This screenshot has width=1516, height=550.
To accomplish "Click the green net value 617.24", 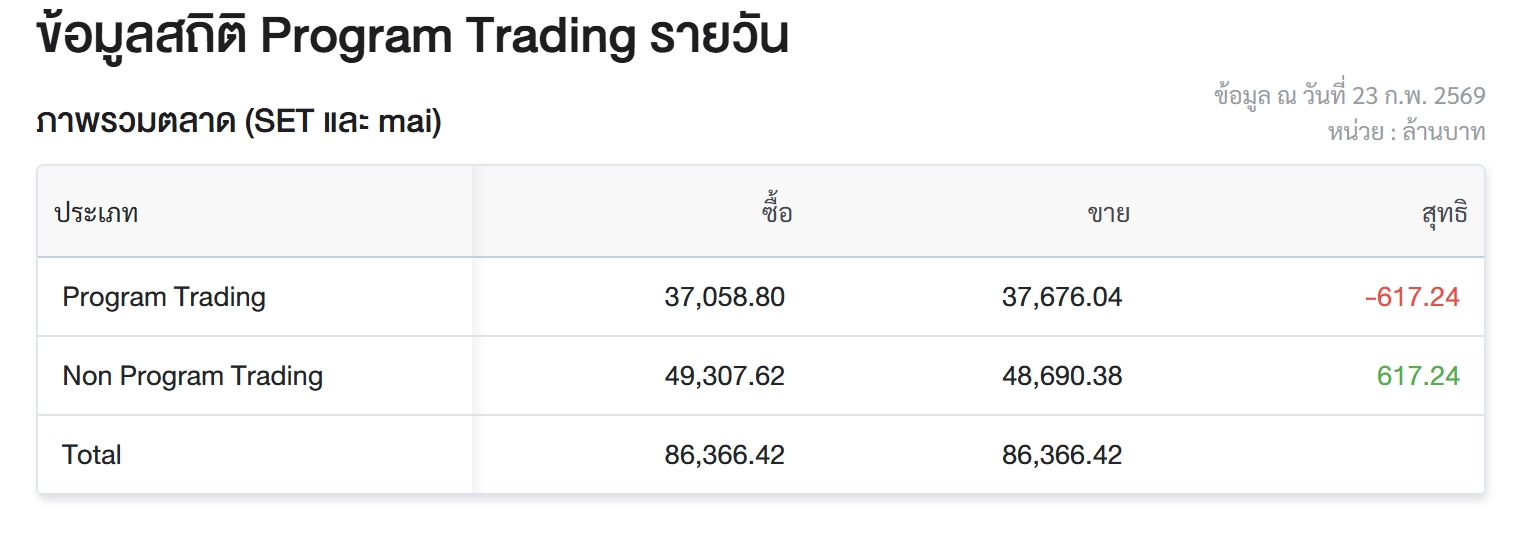I will [x=1418, y=376].
